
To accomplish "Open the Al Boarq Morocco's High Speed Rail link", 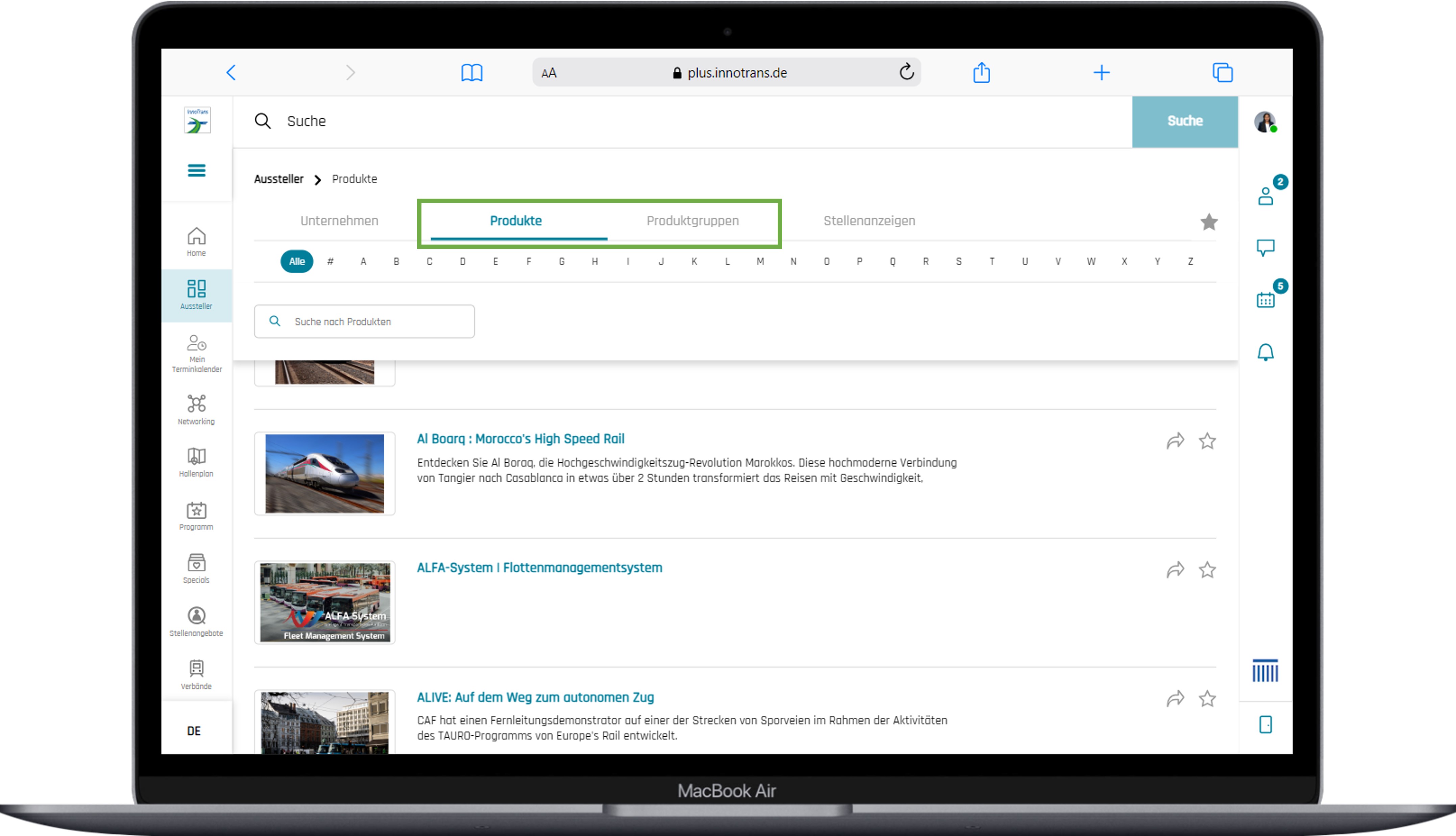I will click(x=520, y=439).
